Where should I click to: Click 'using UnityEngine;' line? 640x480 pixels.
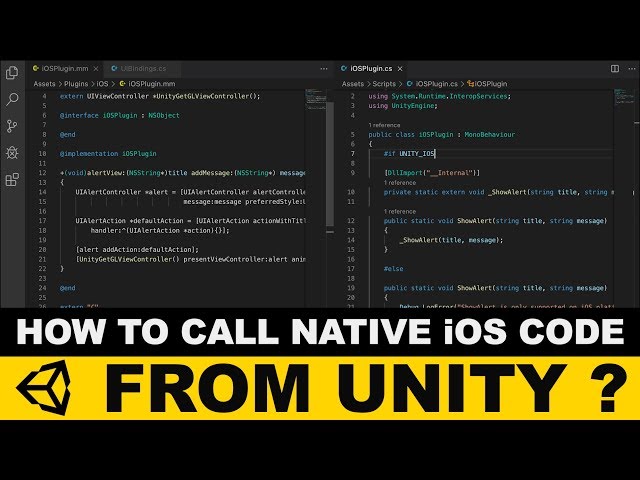402,106
